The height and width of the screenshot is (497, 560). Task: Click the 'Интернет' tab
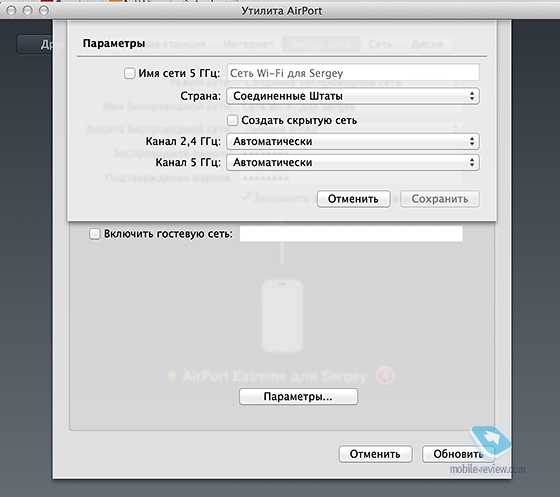tap(248, 44)
